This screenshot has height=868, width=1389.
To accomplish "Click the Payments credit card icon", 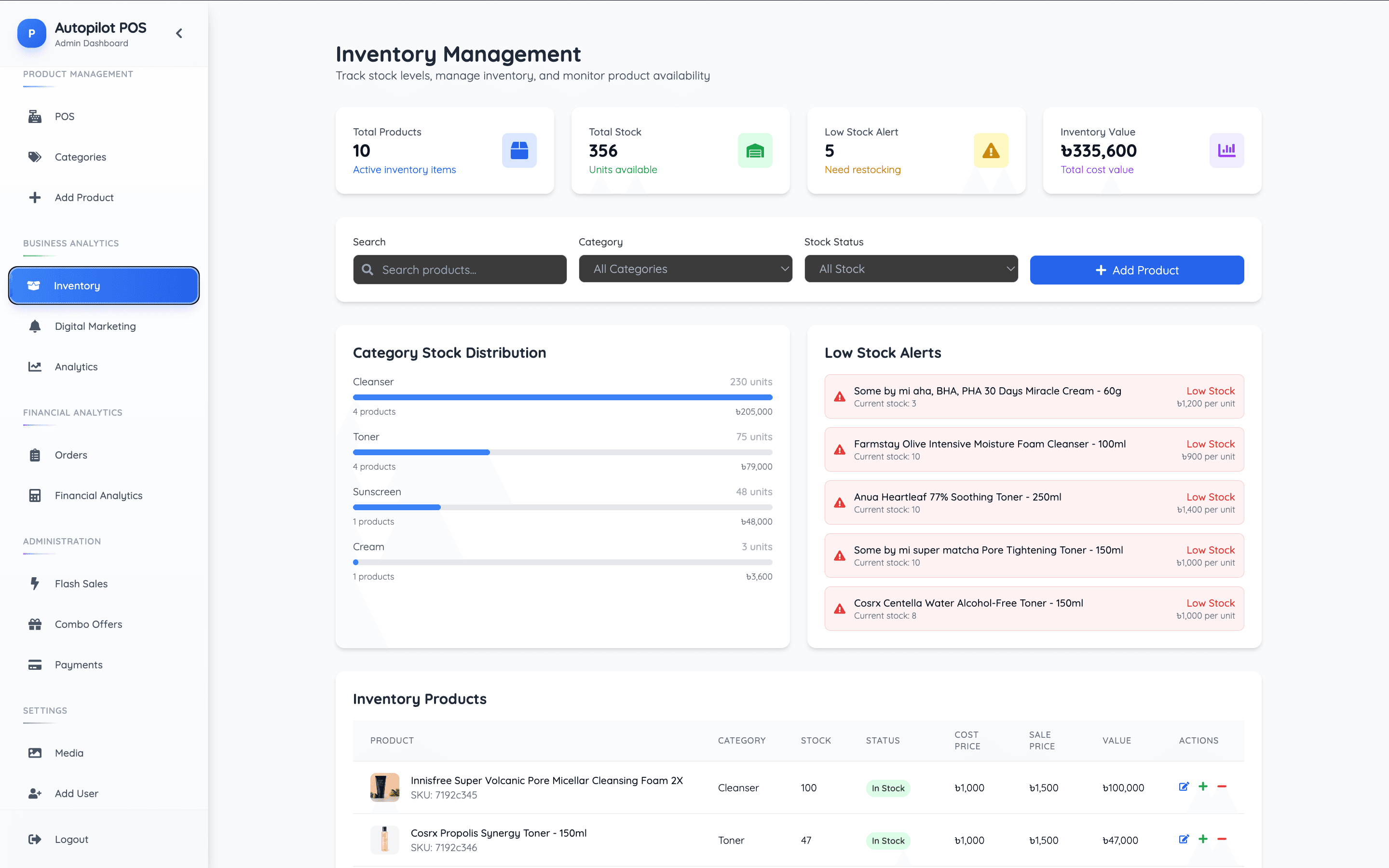I will pyautogui.click(x=35, y=664).
